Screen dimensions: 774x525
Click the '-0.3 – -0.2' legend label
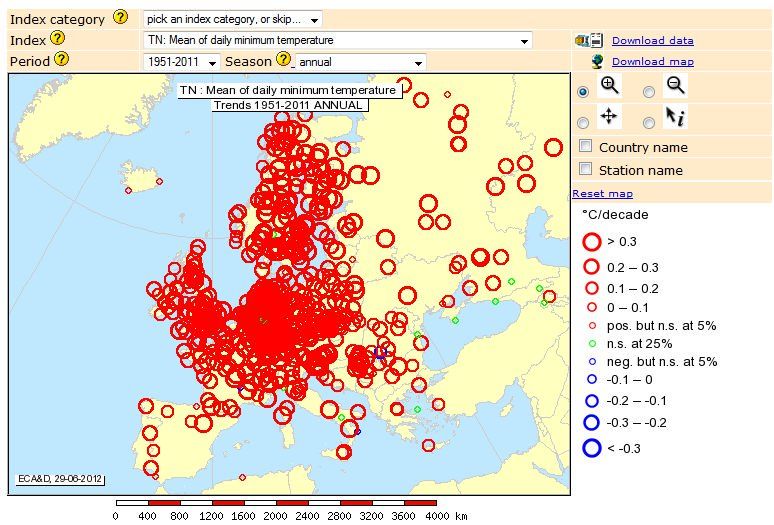(636, 423)
